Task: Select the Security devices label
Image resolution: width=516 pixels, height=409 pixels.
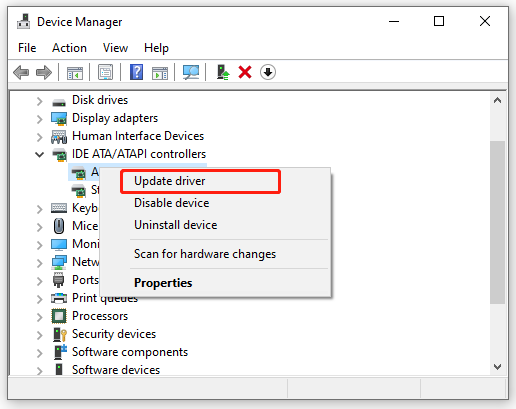Action: click(x=114, y=334)
